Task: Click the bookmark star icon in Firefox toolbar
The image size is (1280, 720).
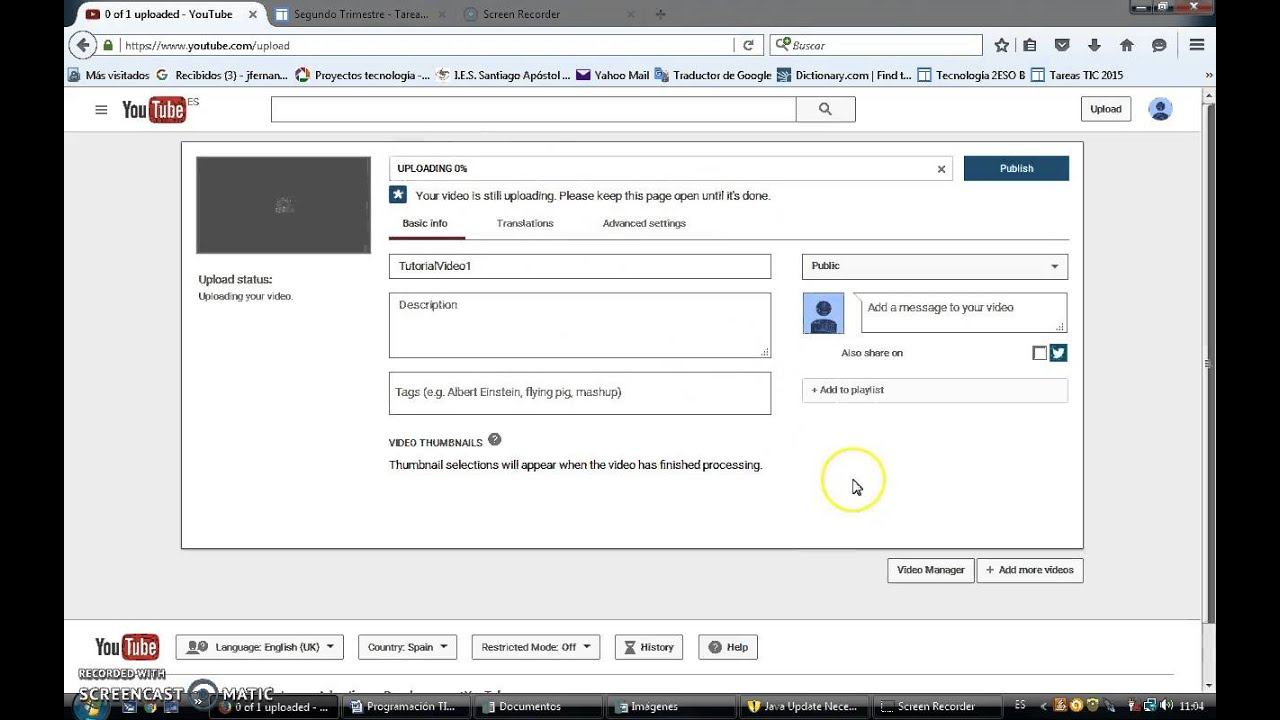Action: click(x=1002, y=45)
